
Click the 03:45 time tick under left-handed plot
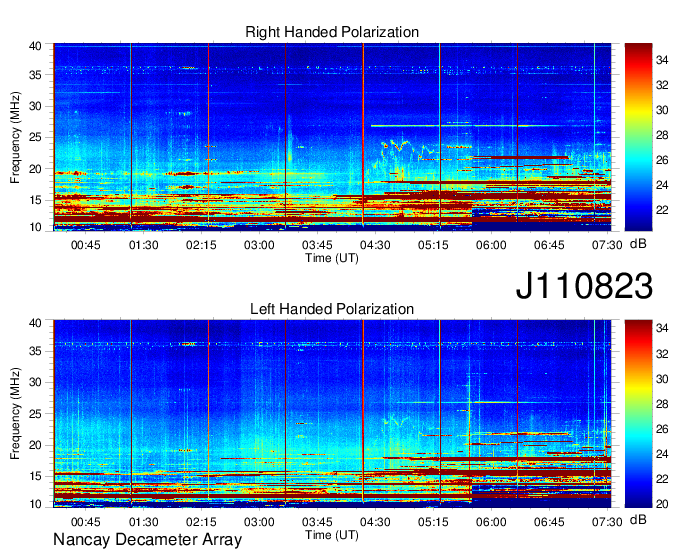point(317,522)
